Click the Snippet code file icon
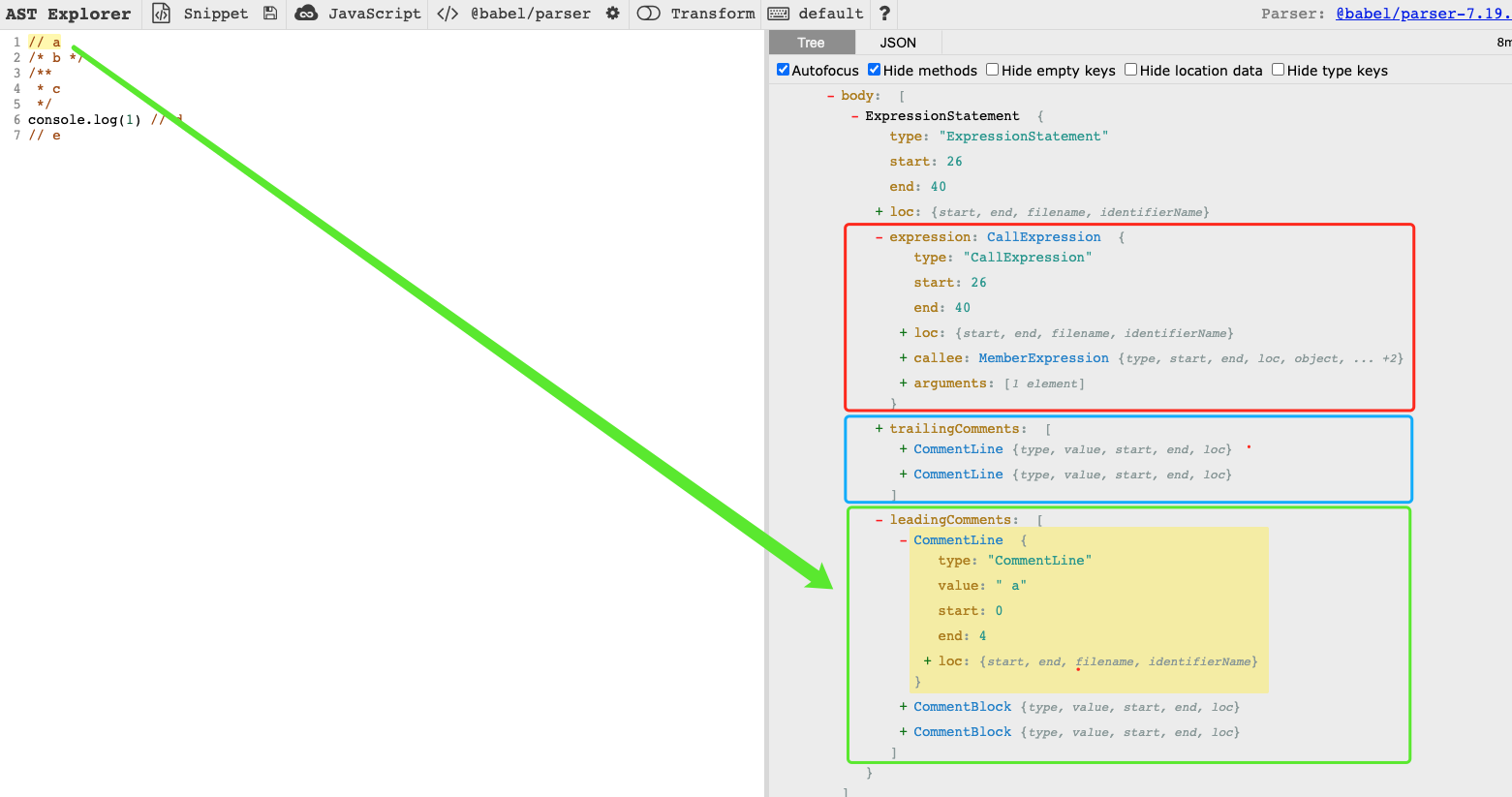Screen dimensions: 1512x797 pyautogui.click(x=162, y=14)
